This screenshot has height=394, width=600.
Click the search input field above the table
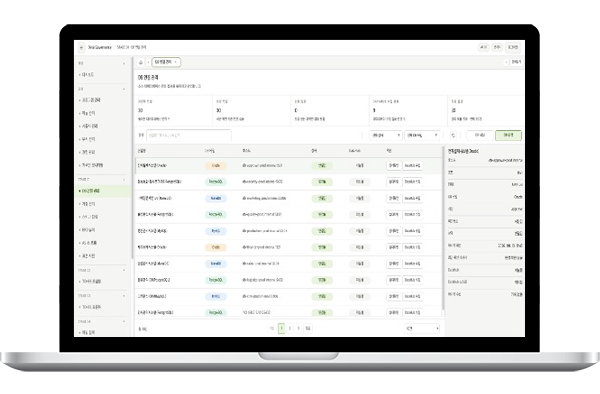click(x=189, y=135)
